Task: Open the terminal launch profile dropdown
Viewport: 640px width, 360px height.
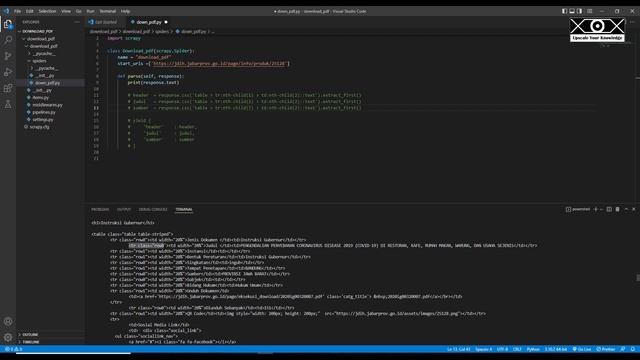Action: point(601,209)
